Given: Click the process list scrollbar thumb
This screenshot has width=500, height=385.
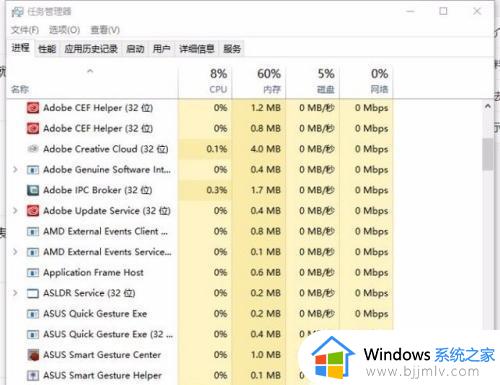Looking at the screenshot, I should click(488, 154).
